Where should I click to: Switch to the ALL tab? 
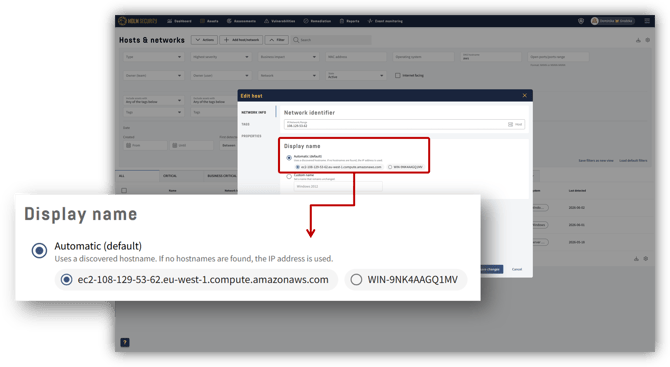point(137,176)
